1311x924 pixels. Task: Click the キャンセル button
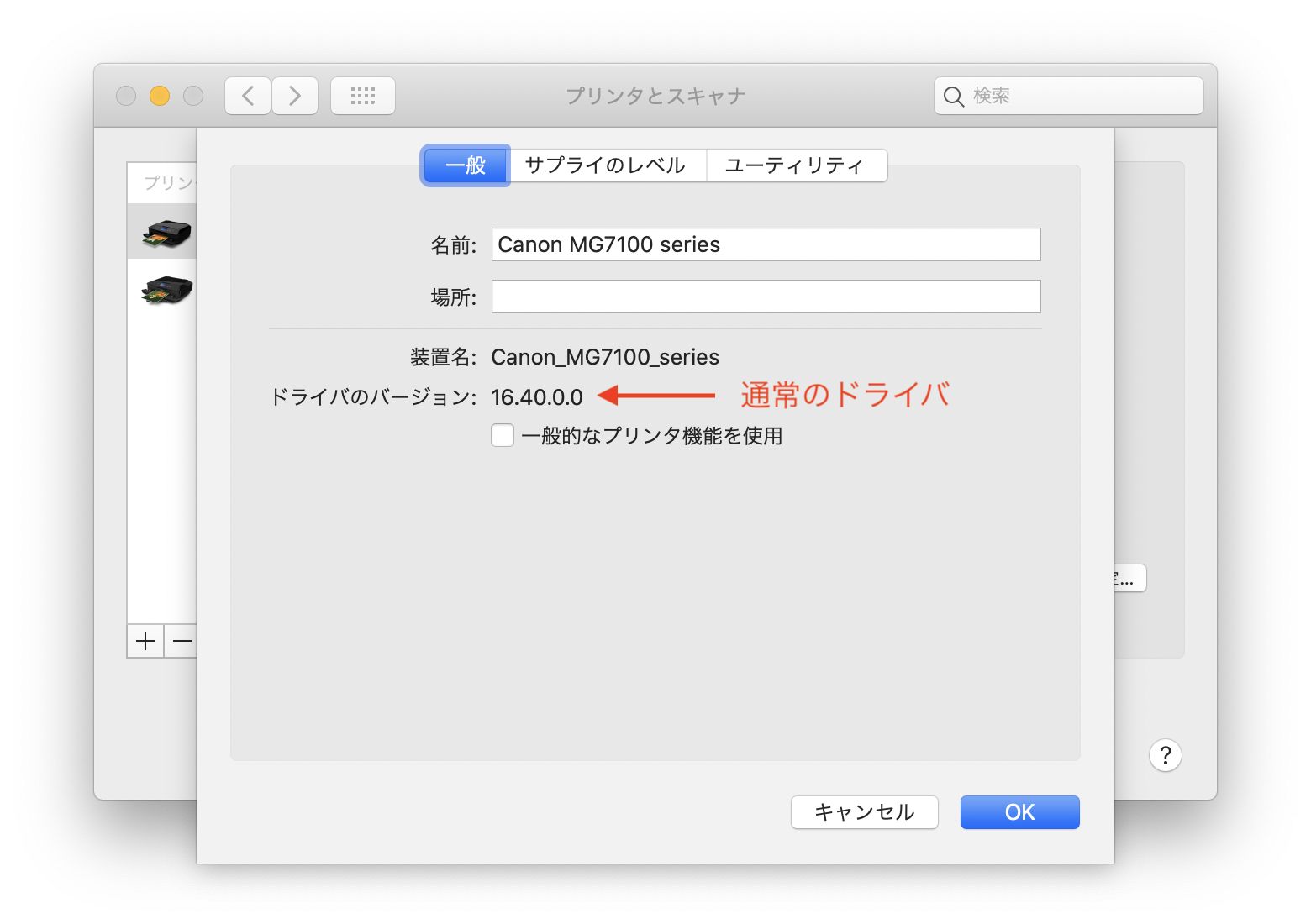865,812
